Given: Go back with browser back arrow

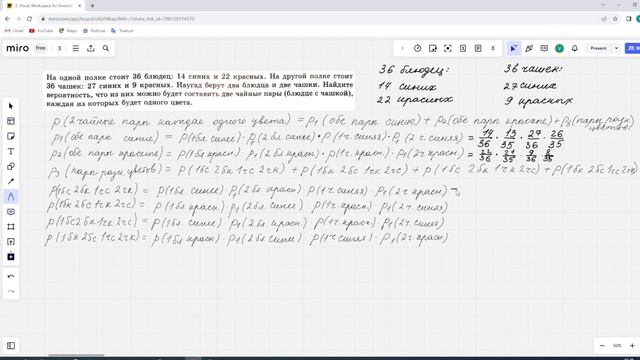Looking at the screenshot, I should click(7, 19).
